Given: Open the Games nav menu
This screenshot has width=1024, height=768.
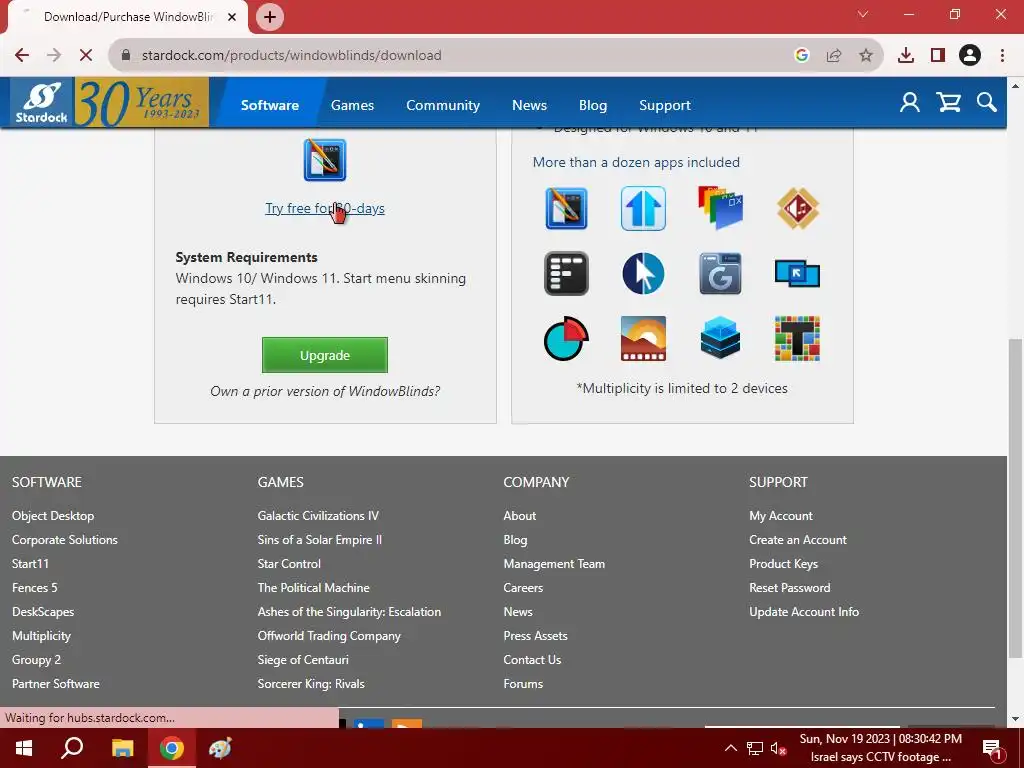Looking at the screenshot, I should pos(352,105).
